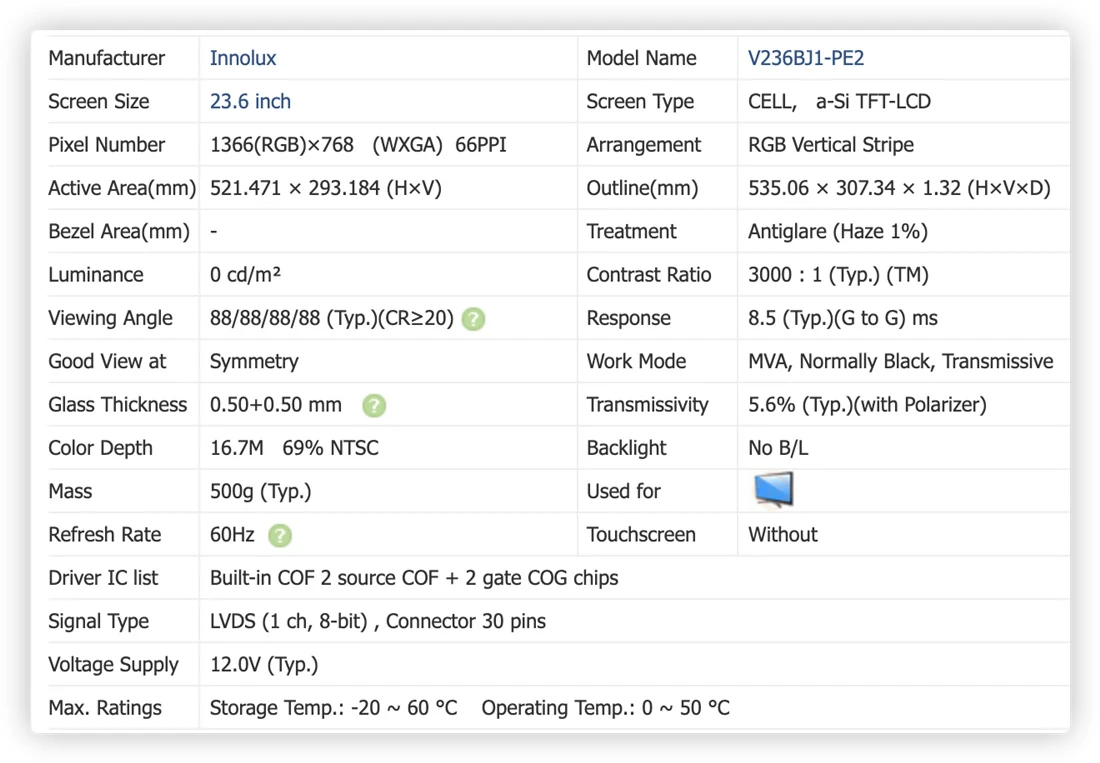Open the V236BJ1-PE2 model link
1100x763 pixels.
click(x=805, y=58)
